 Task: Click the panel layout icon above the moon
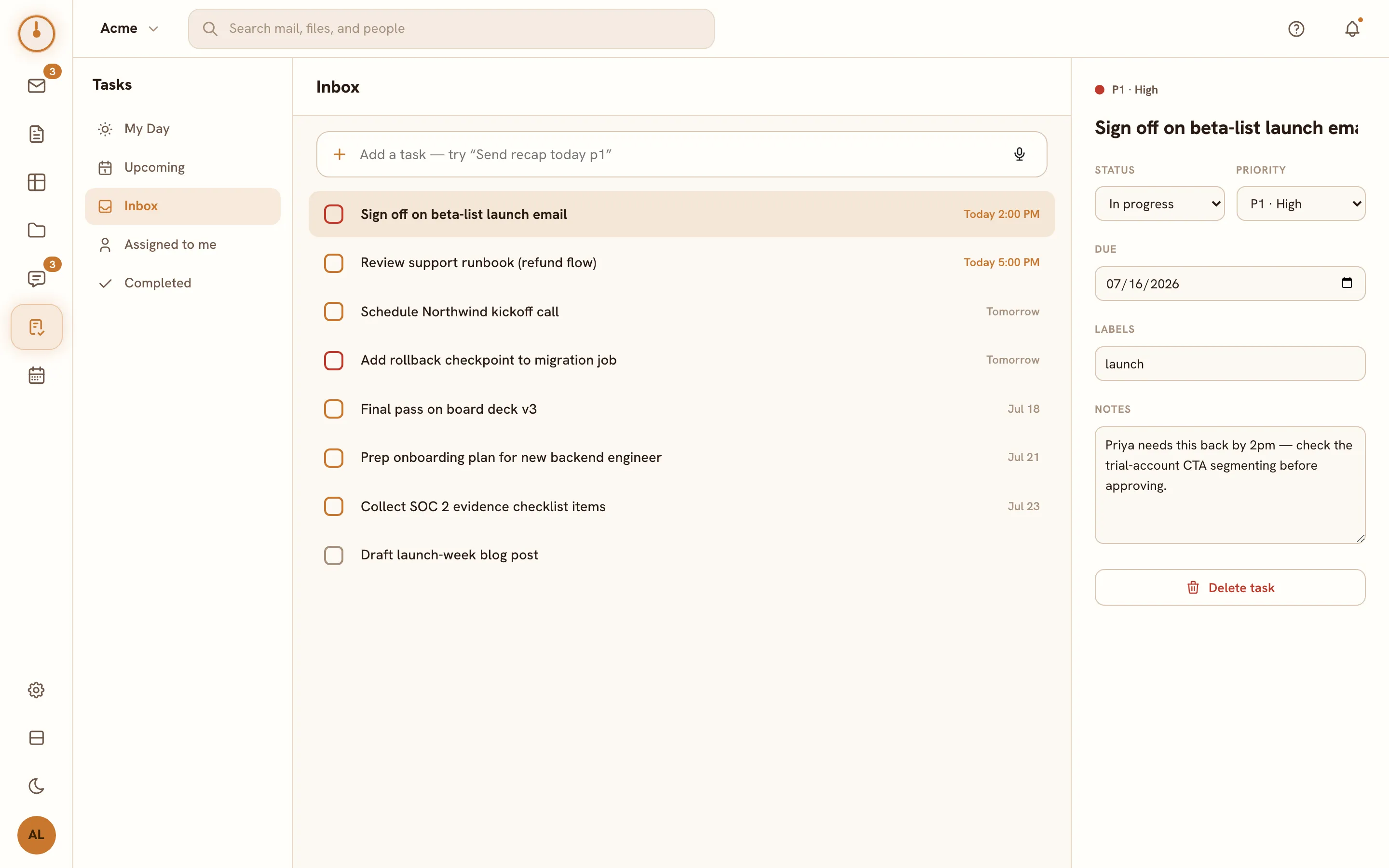[36, 738]
